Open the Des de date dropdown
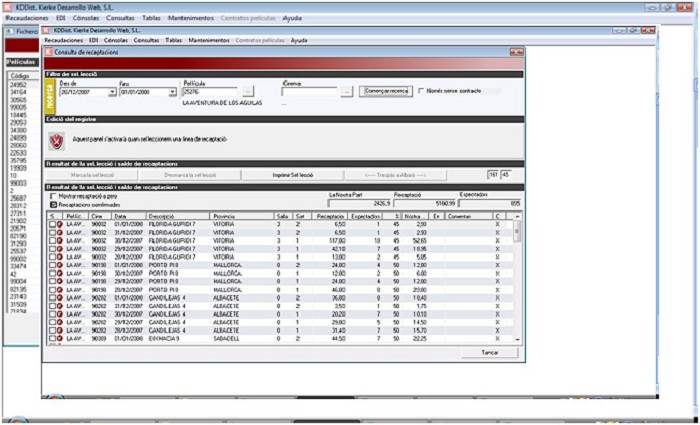The height and width of the screenshot is (425, 700). click(112, 92)
